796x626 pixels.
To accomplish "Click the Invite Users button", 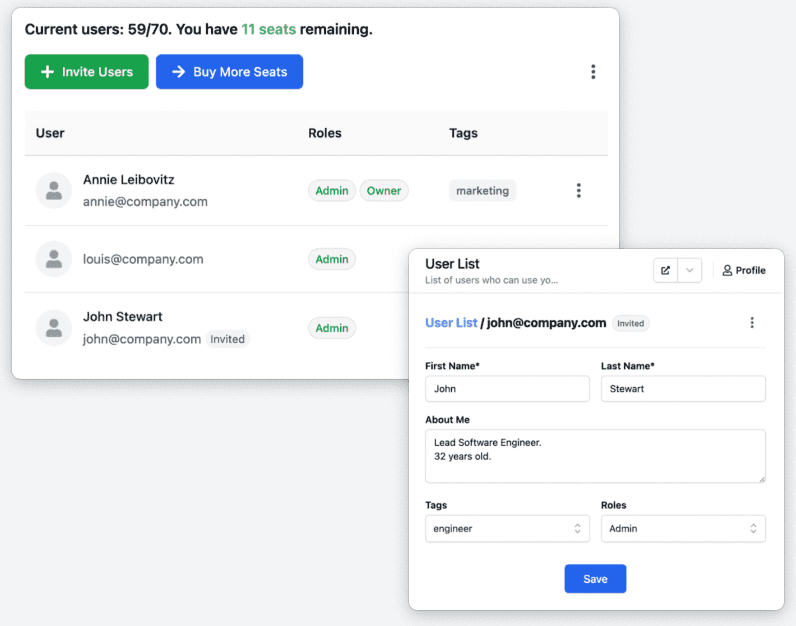I will point(86,72).
